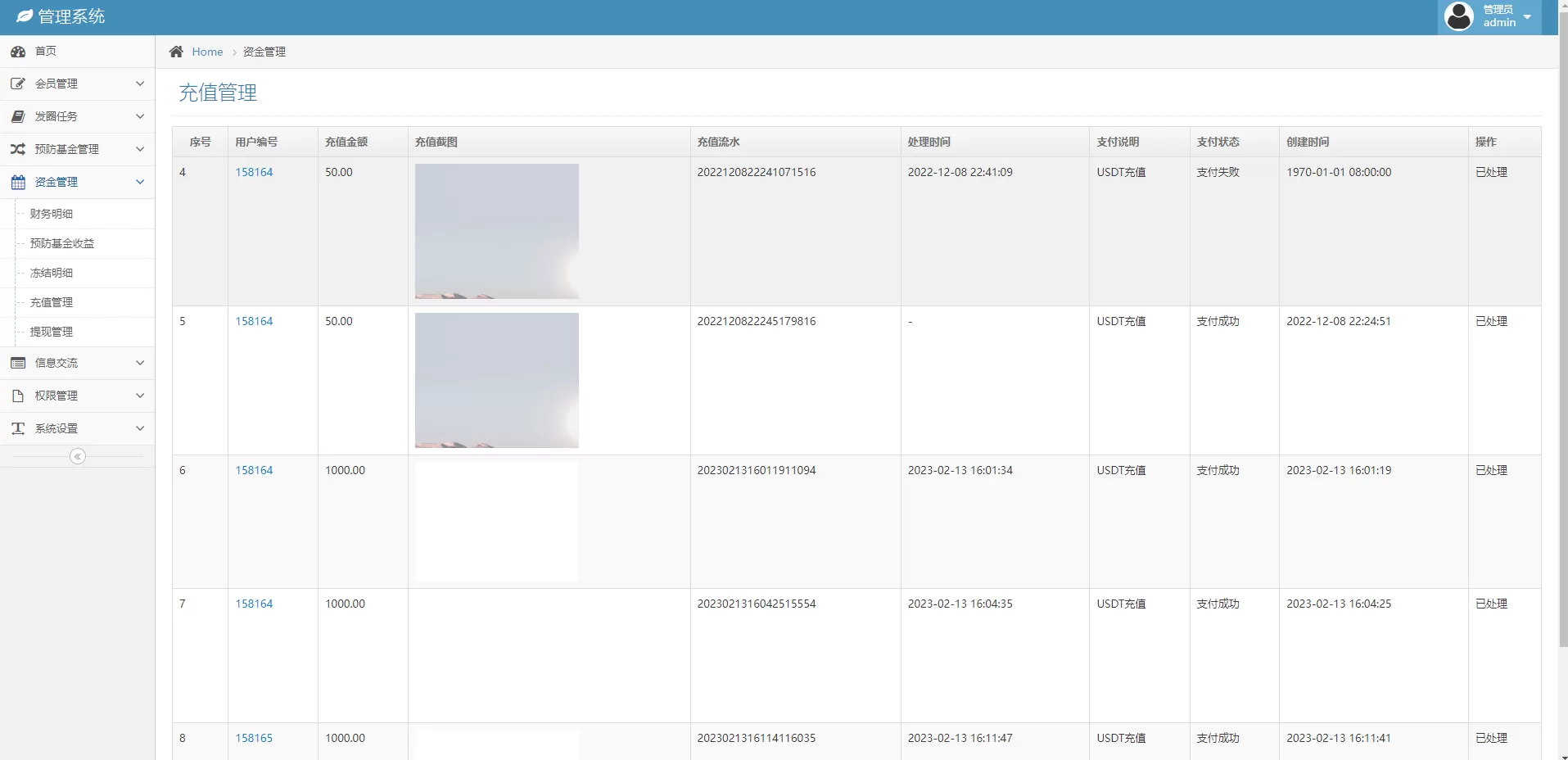
Task: Click the dashboard icon beside 首页
Action: (18, 52)
